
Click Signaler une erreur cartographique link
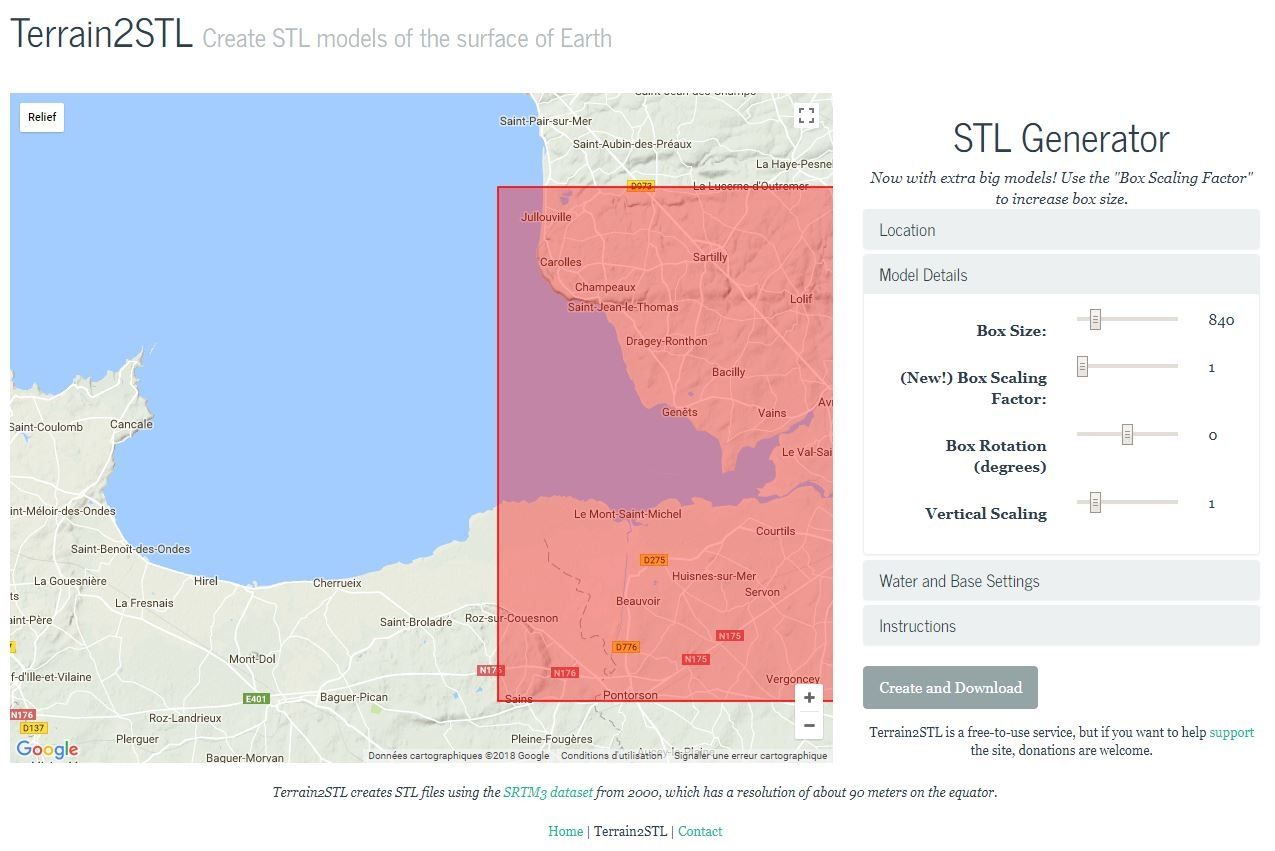point(751,756)
